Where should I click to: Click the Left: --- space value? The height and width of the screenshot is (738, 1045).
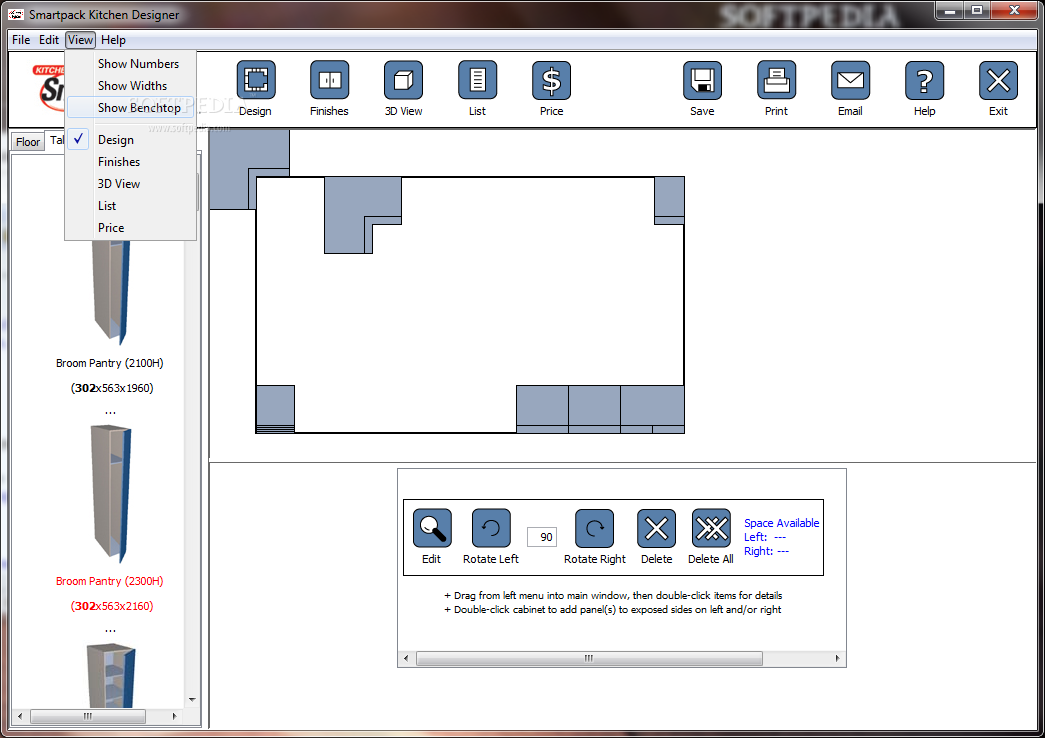pyautogui.click(x=765, y=537)
